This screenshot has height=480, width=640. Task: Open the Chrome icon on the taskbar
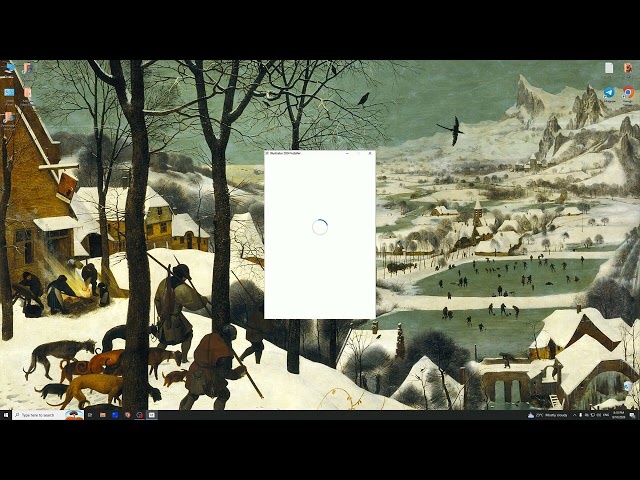coord(127,415)
